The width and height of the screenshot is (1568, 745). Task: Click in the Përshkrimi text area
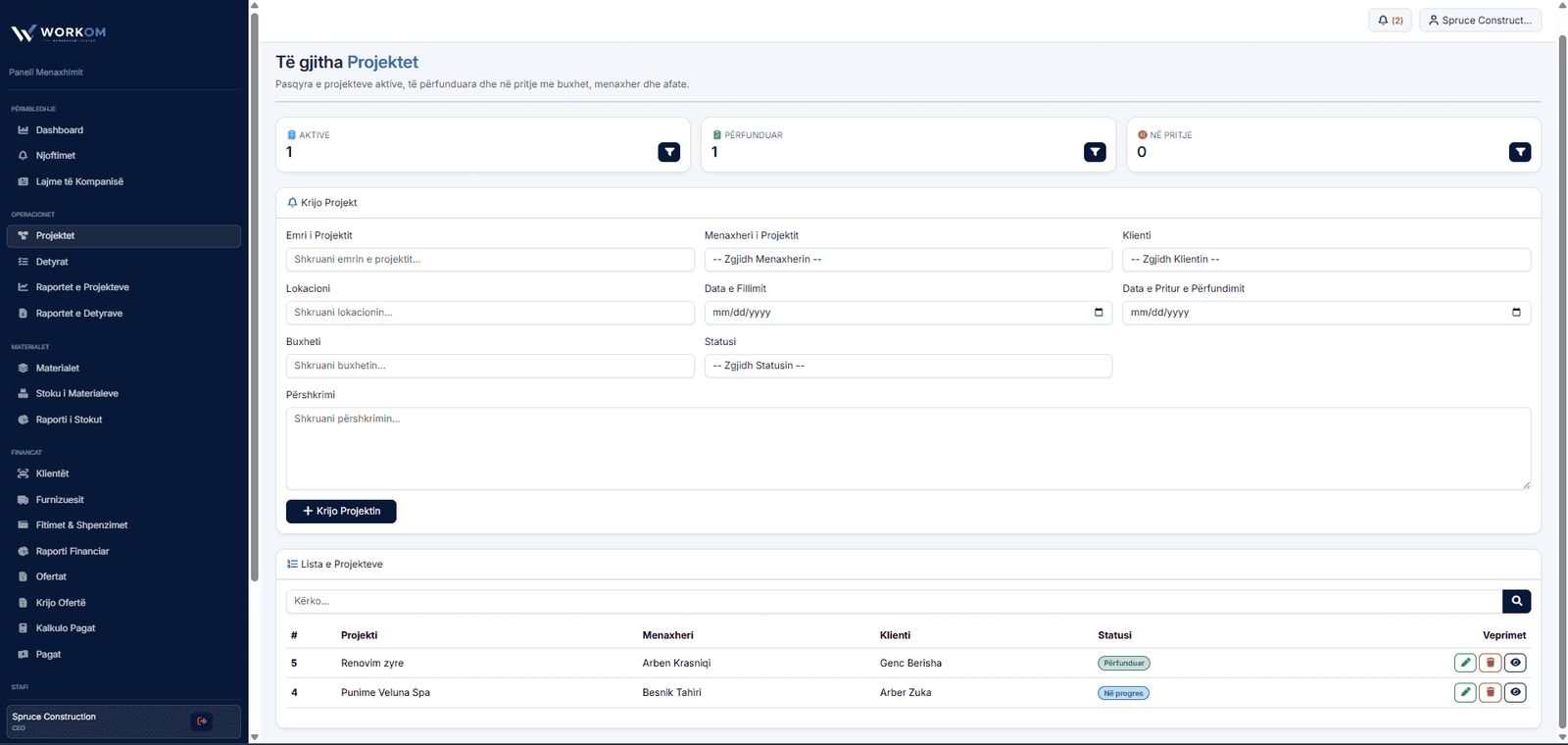908,449
